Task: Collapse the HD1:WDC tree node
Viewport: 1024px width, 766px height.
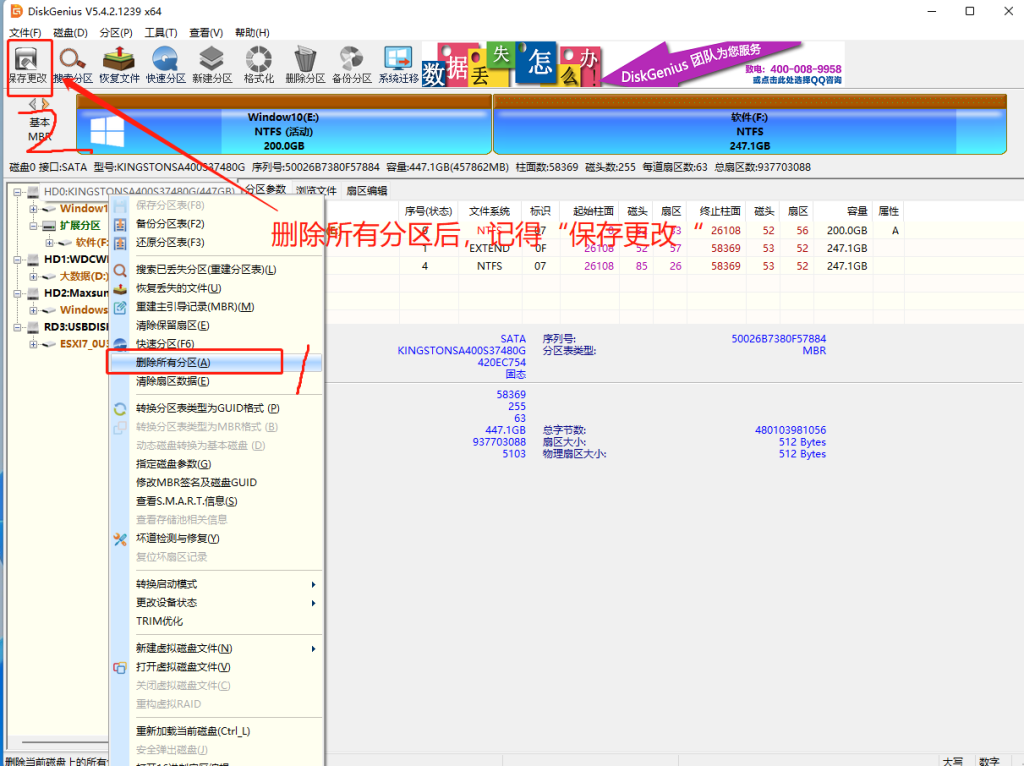Action: click(17, 259)
